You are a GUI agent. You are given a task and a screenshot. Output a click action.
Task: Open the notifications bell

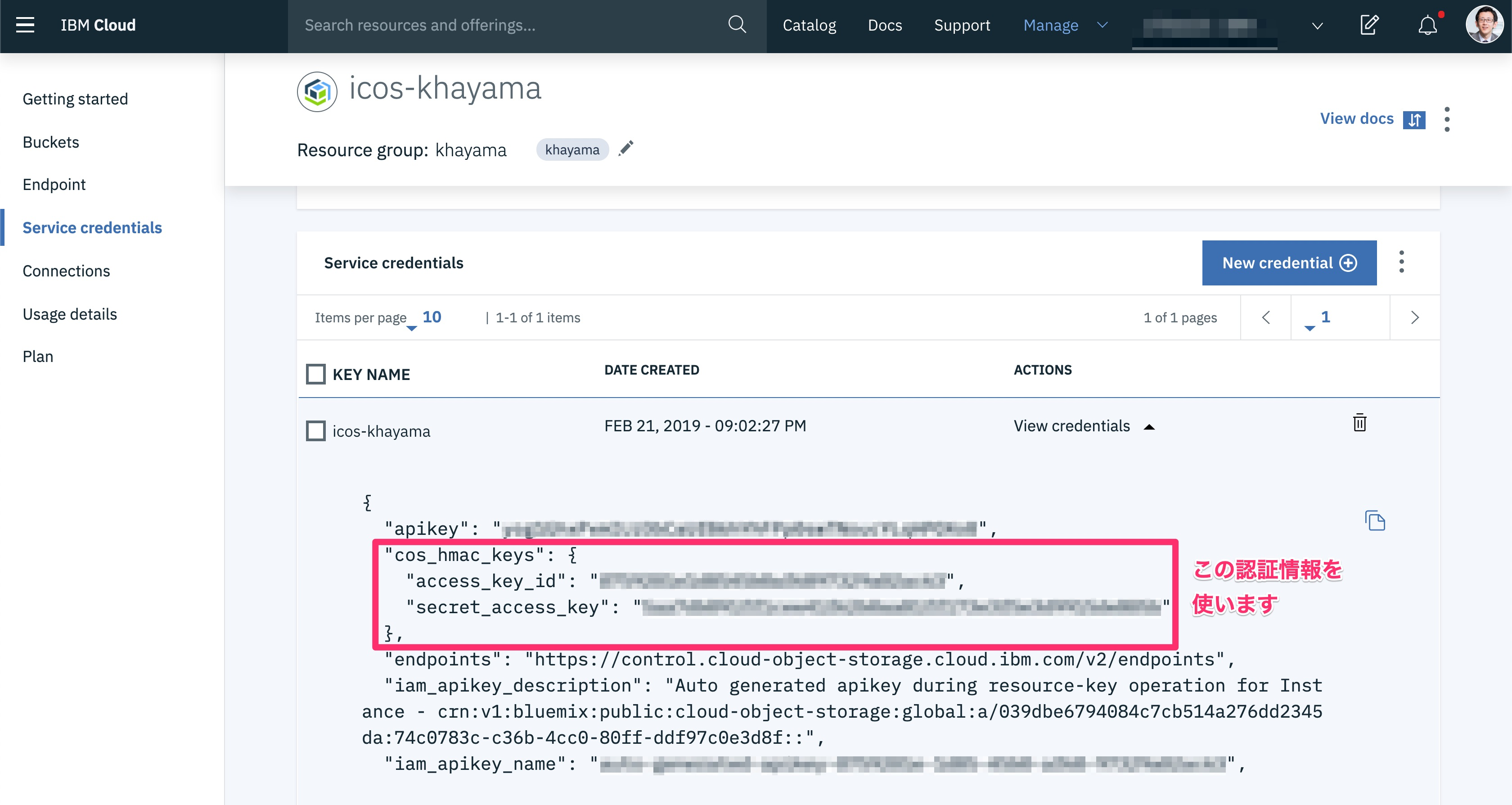(x=1427, y=25)
